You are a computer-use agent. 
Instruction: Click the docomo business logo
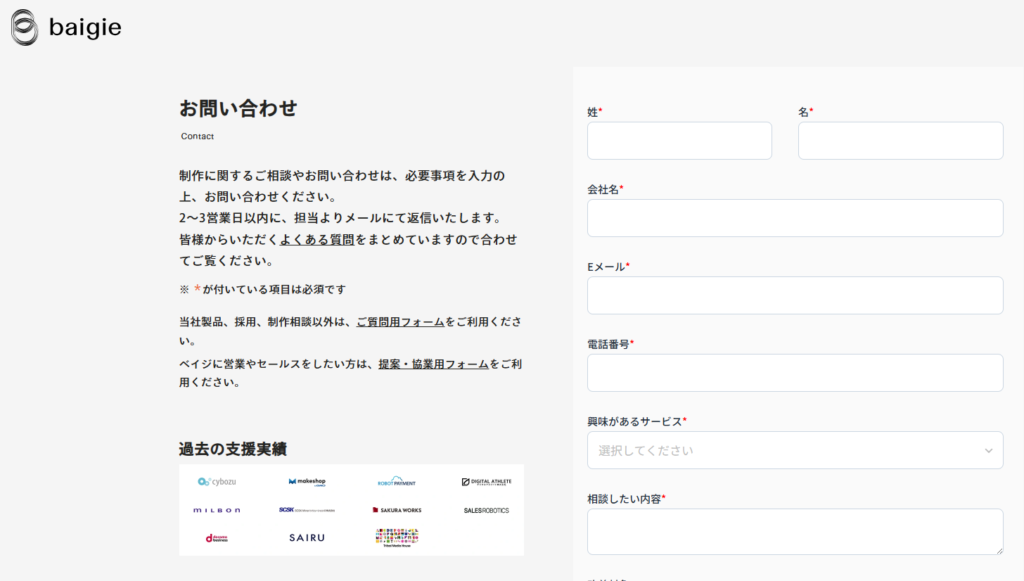(x=217, y=538)
